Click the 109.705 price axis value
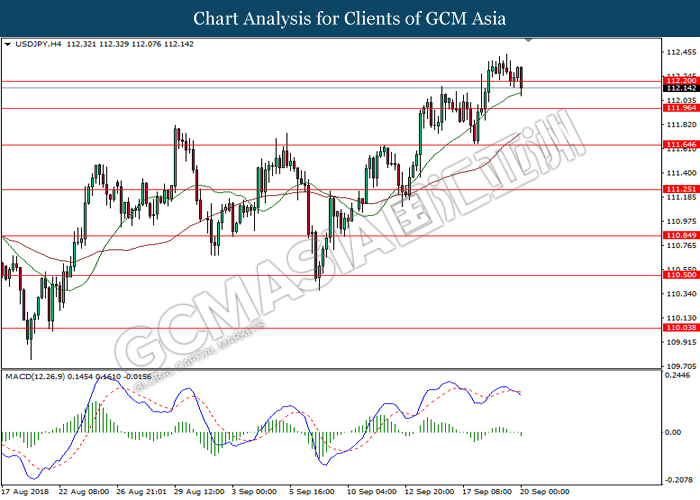The width and height of the screenshot is (700, 500). 681,366
